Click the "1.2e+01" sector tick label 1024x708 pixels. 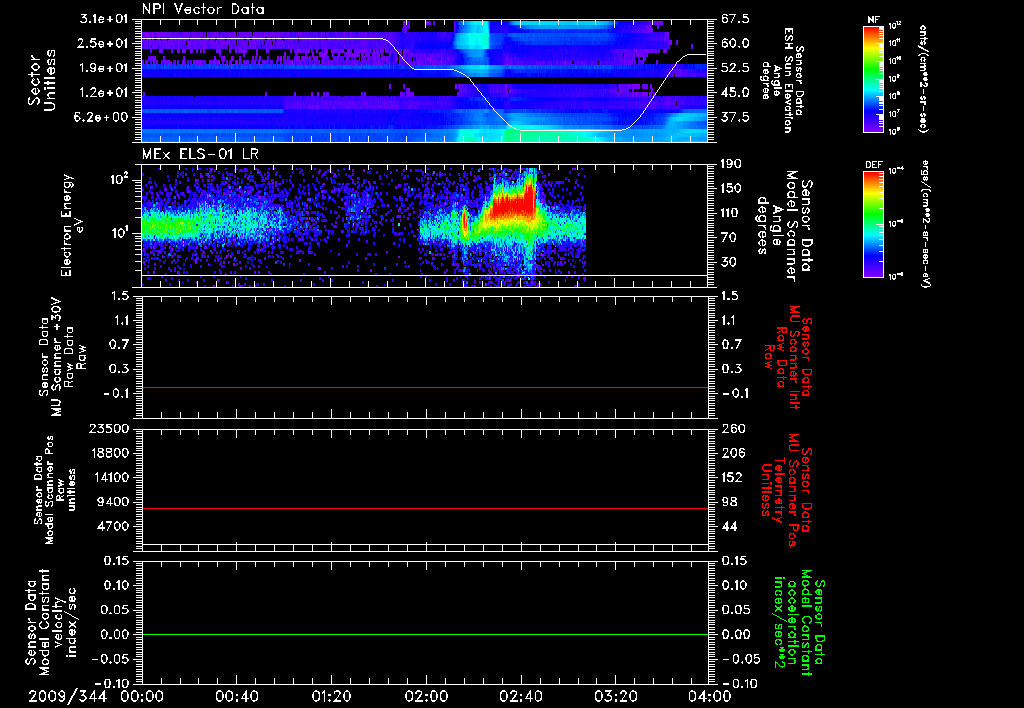pos(104,93)
